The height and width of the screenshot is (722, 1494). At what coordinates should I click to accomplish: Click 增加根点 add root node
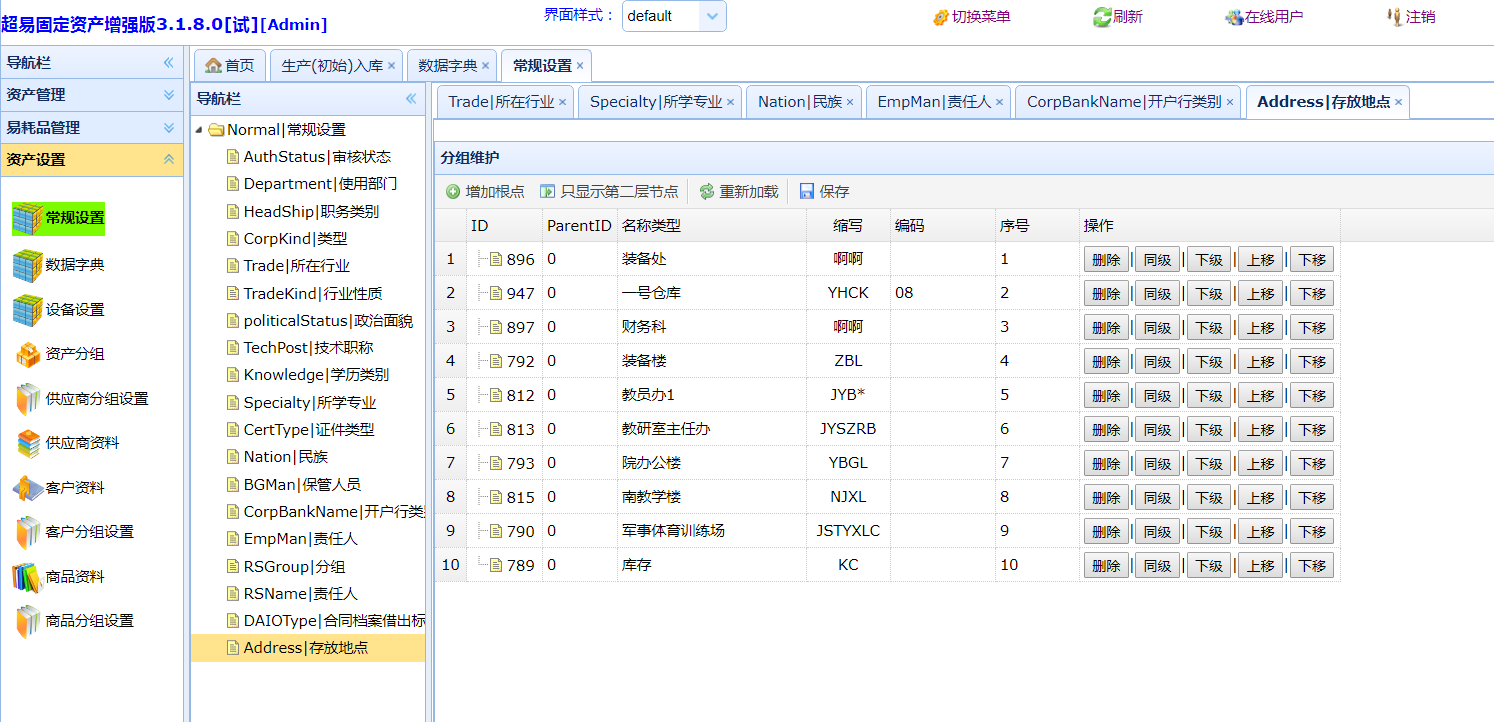[x=485, y=191]
